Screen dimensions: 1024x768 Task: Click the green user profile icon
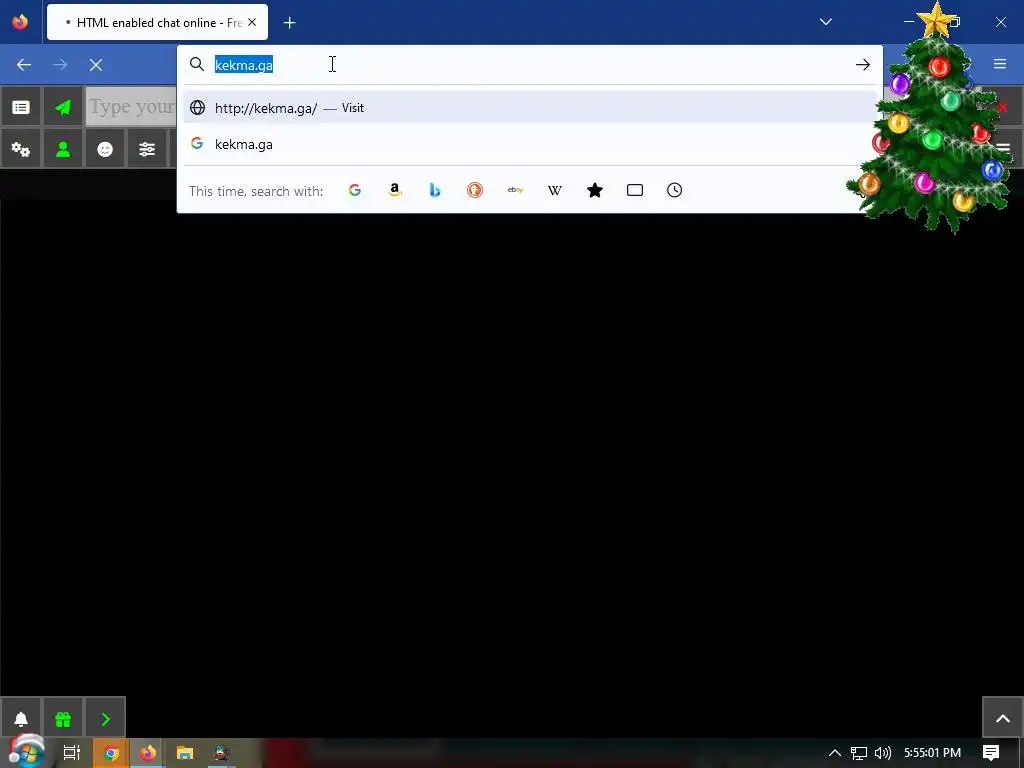[x=63, y=149]
